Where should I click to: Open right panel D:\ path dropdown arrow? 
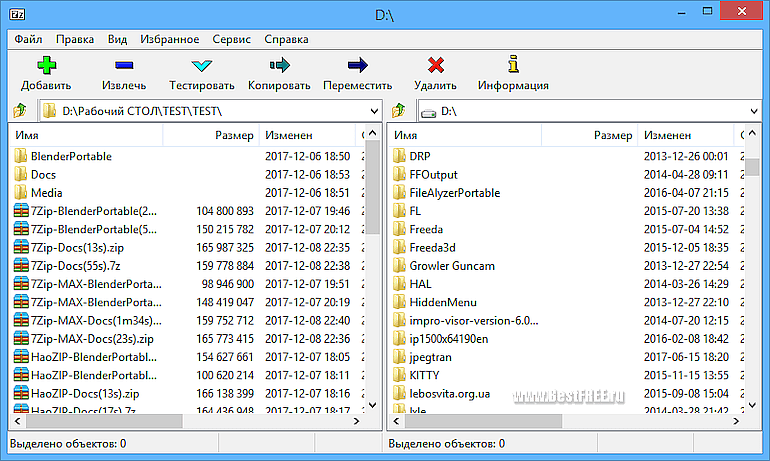[754, 111]
